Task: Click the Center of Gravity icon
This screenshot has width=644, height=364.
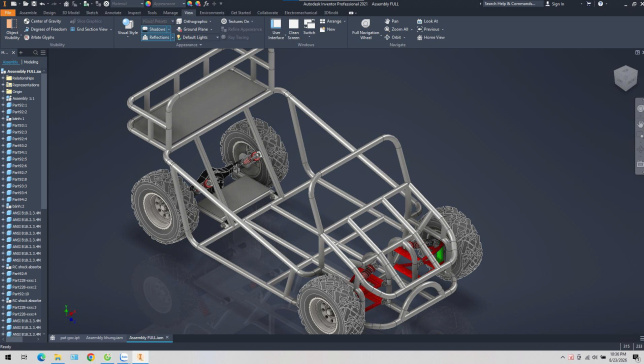Action: [x=27, y=21]
